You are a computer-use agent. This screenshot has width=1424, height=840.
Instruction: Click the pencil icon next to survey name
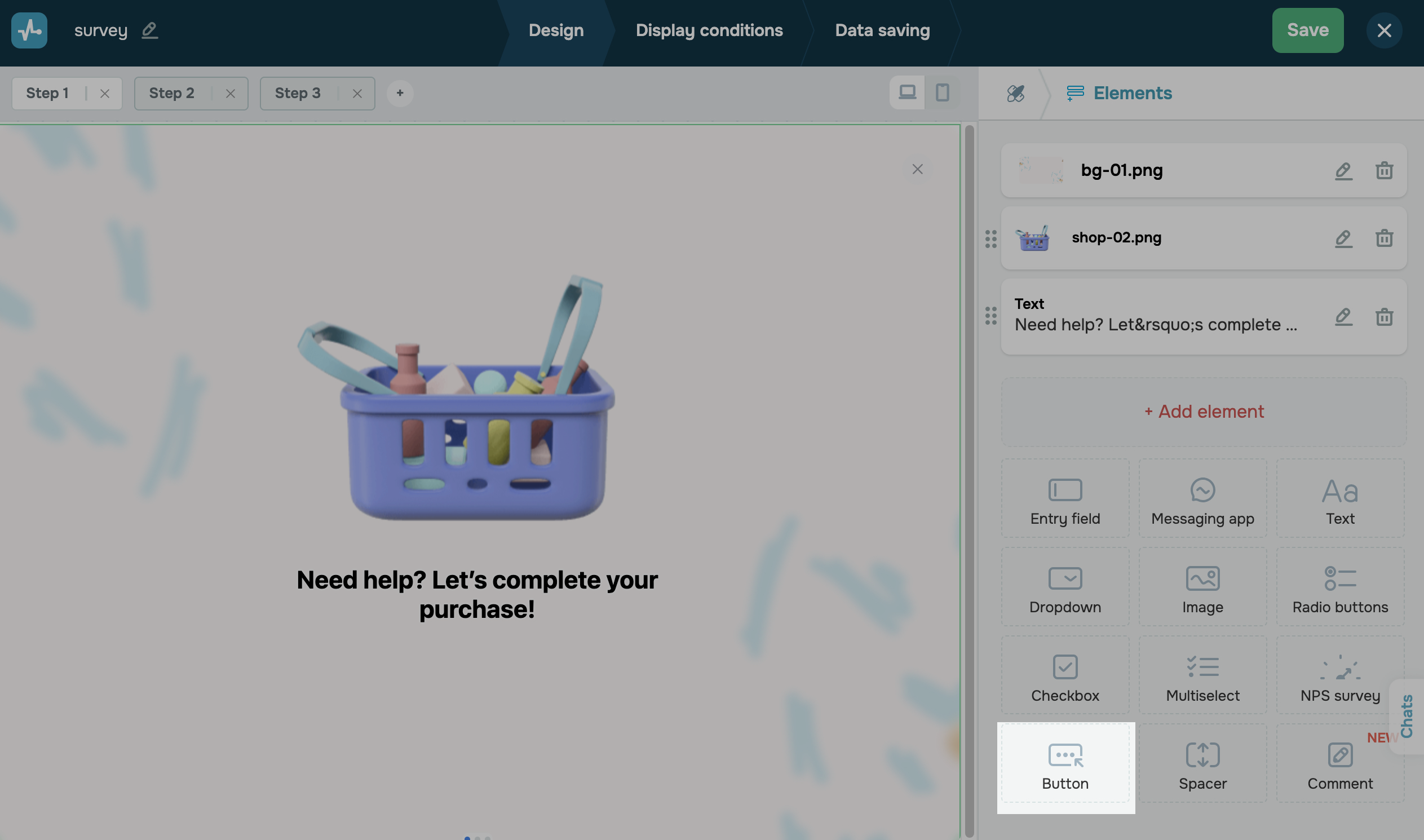[x=149, y=30]
